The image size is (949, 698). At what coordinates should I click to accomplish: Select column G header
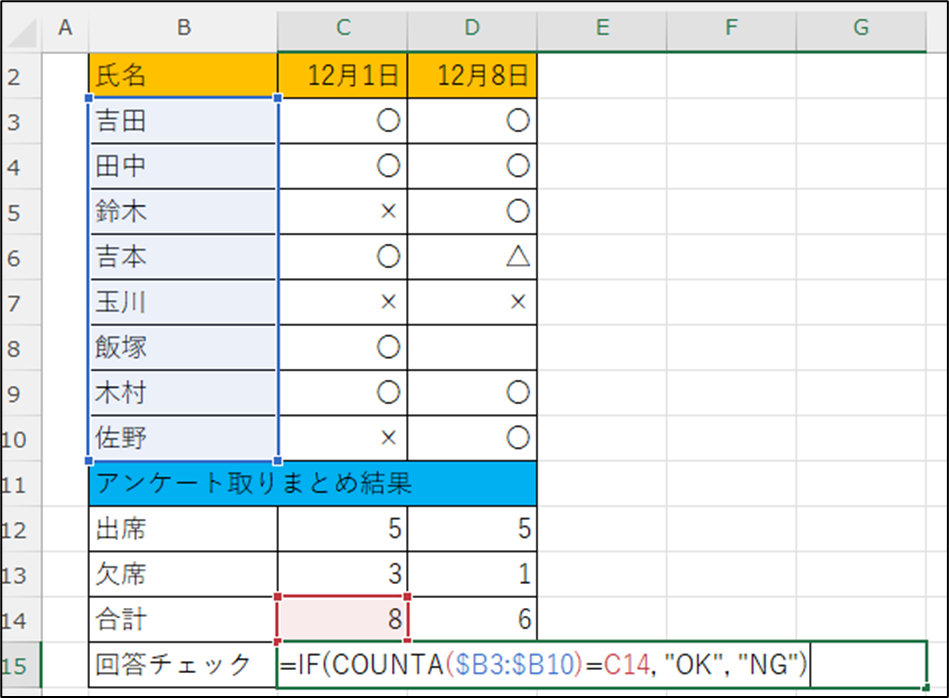pos(861,27)
